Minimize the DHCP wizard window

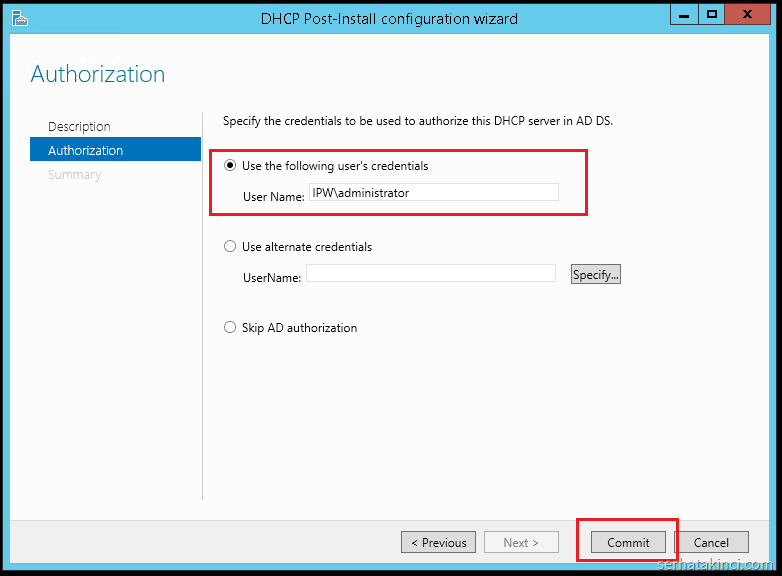tap(682, 15)
